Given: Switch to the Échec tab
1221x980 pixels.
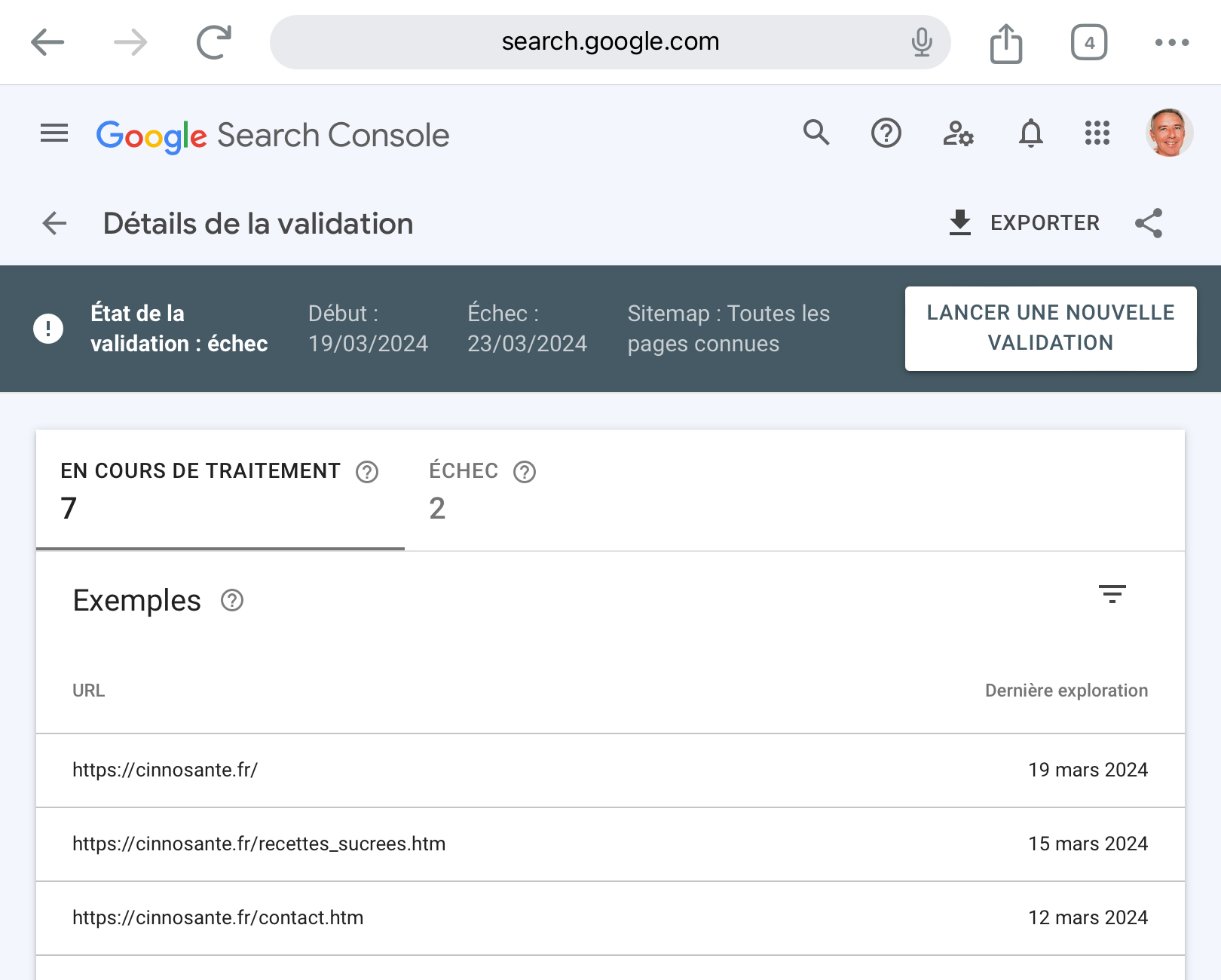Looking at the screenshot, I should (464, 490).
